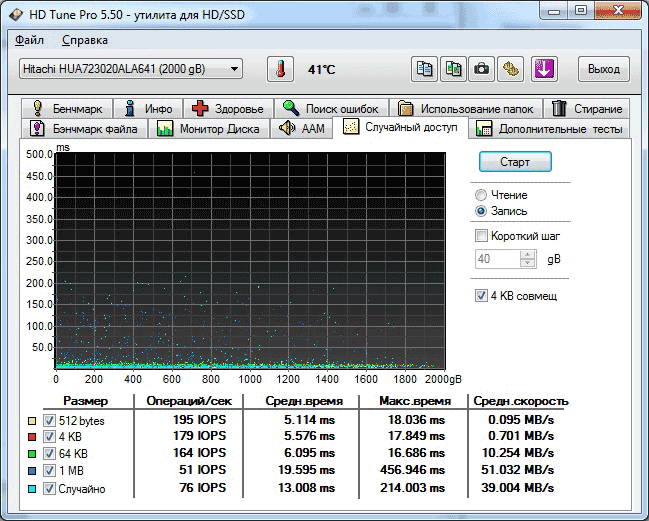Open the Hitachi drive selection dropdown
Screen dimensions: 649x521
tap(131, 69)
